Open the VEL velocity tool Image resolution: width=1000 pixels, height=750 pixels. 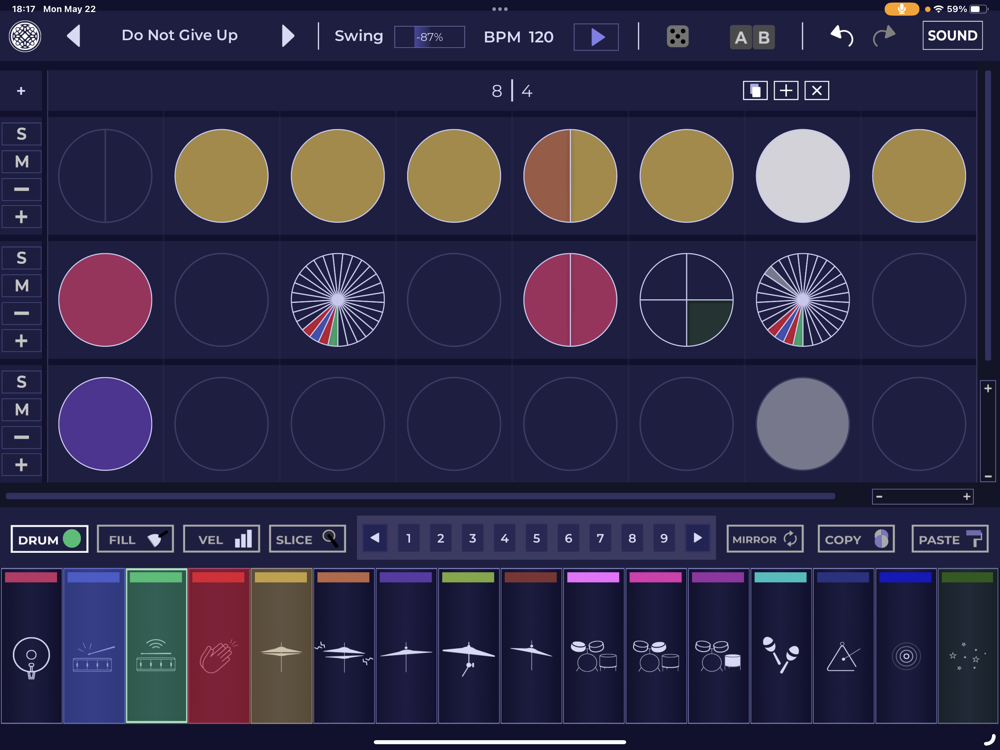(x=221, y=540)
